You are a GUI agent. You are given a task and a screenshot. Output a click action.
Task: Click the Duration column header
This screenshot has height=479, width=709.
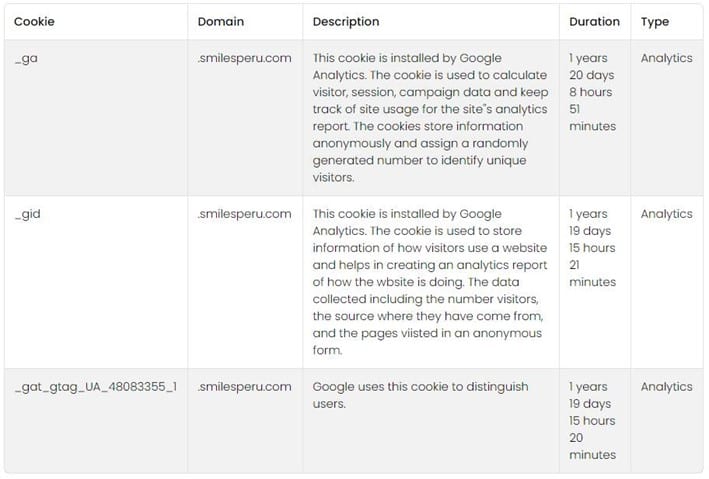tap(594, 21)
